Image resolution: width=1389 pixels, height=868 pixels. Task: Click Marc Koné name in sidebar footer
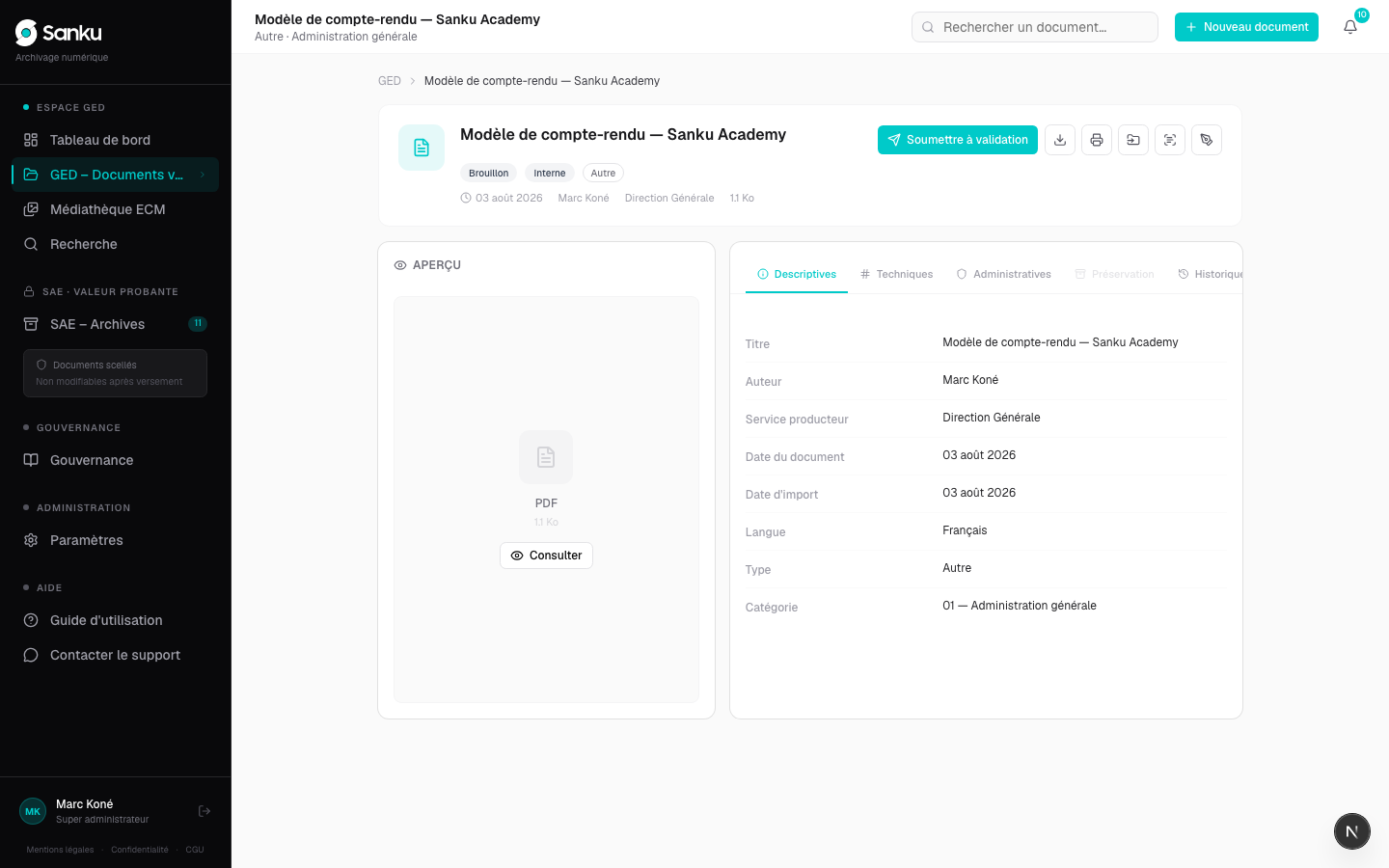tap(84, 804)
